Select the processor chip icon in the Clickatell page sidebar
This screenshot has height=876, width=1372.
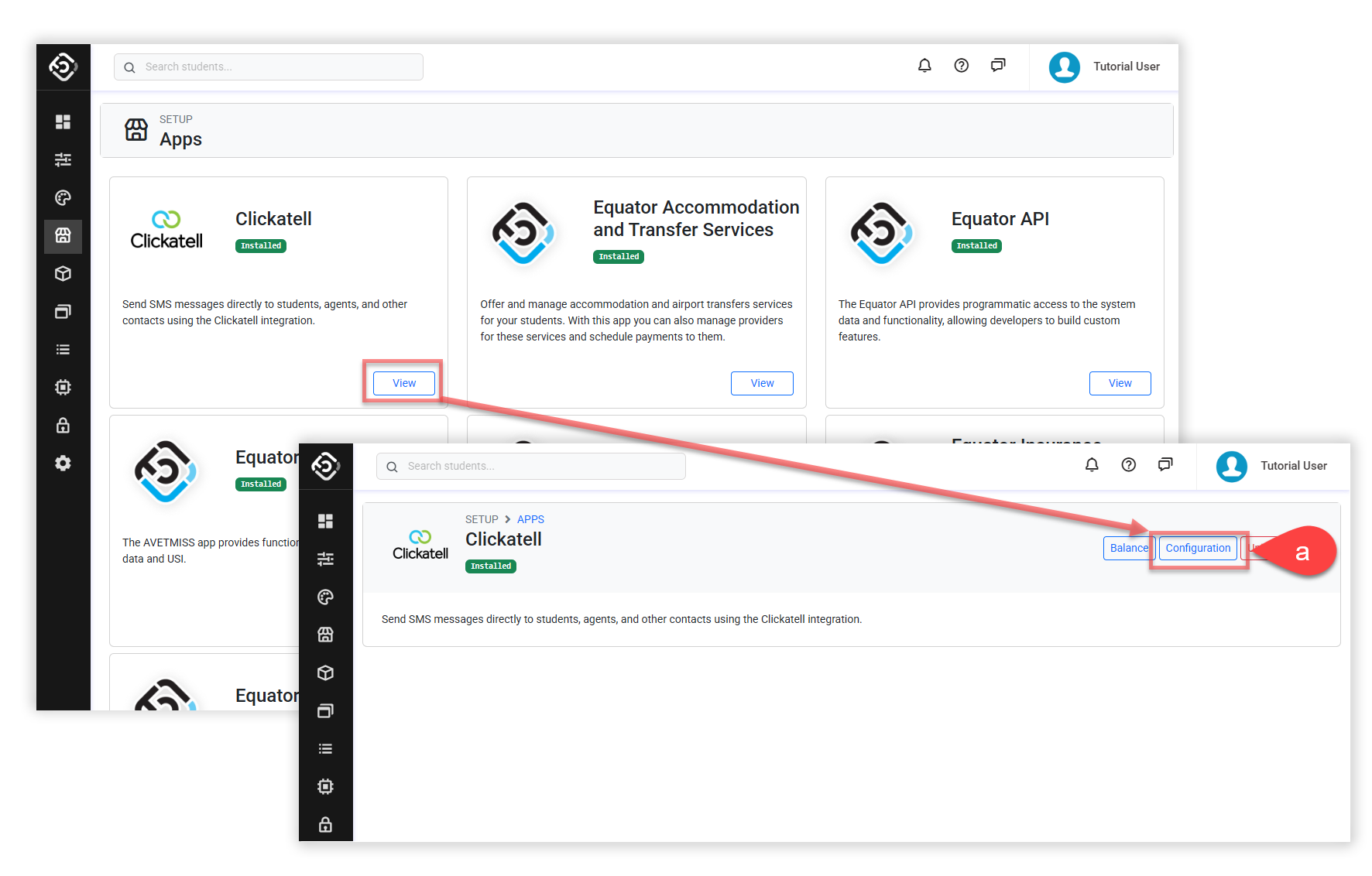click(x=325, y=786)
